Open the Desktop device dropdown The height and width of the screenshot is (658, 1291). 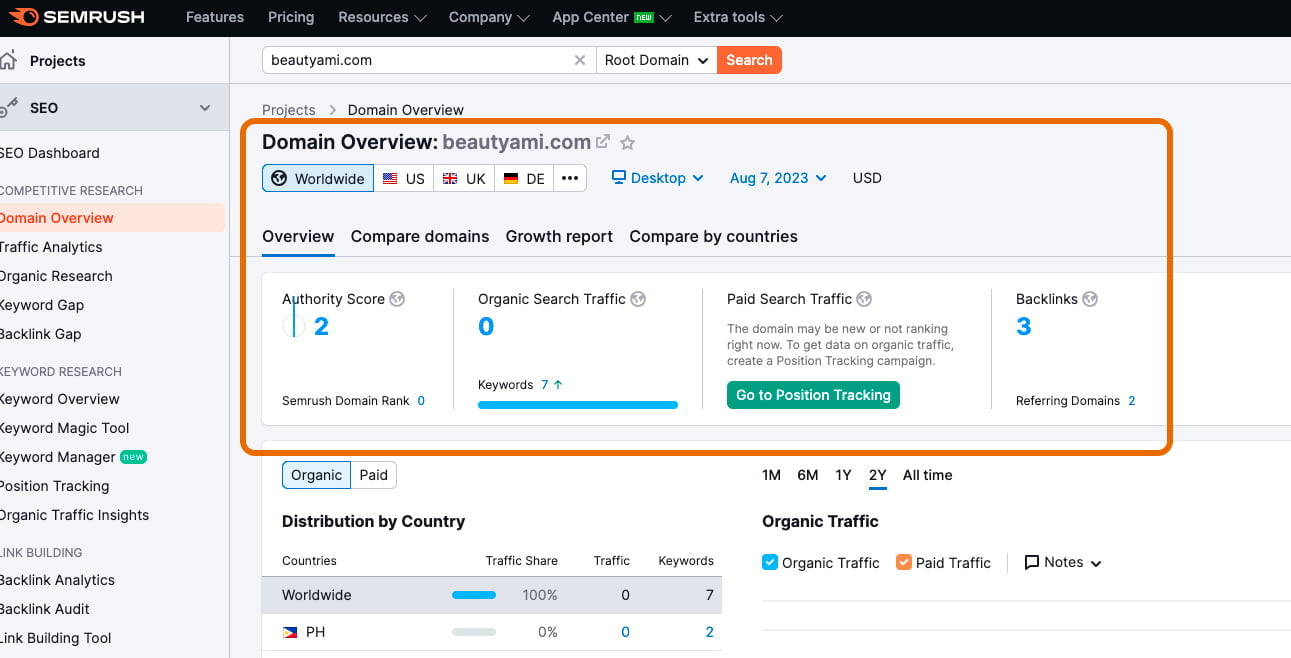[657, 178]
